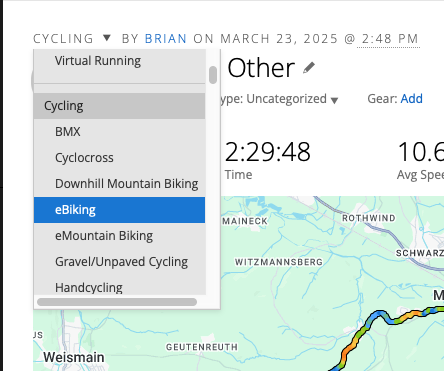This screenshot has width=444, height=371.
Task: Click the vertical scrollbar thumb in dropdown
Action: (213, 75)
